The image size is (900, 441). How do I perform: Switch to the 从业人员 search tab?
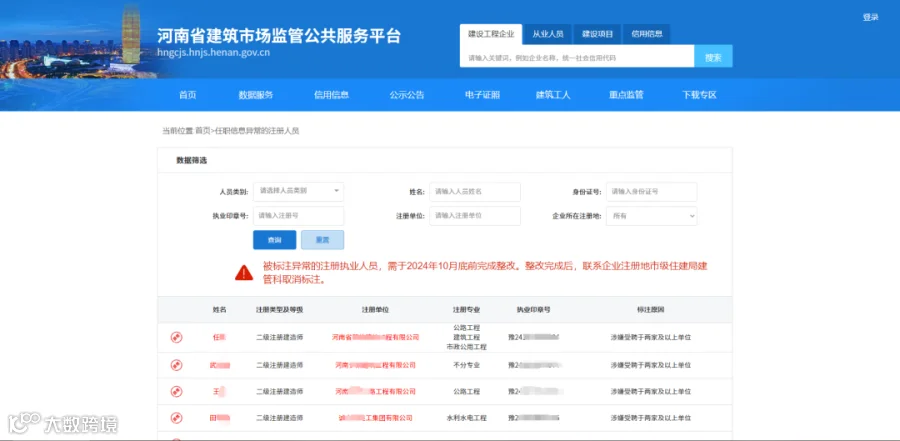coord(548,34)
